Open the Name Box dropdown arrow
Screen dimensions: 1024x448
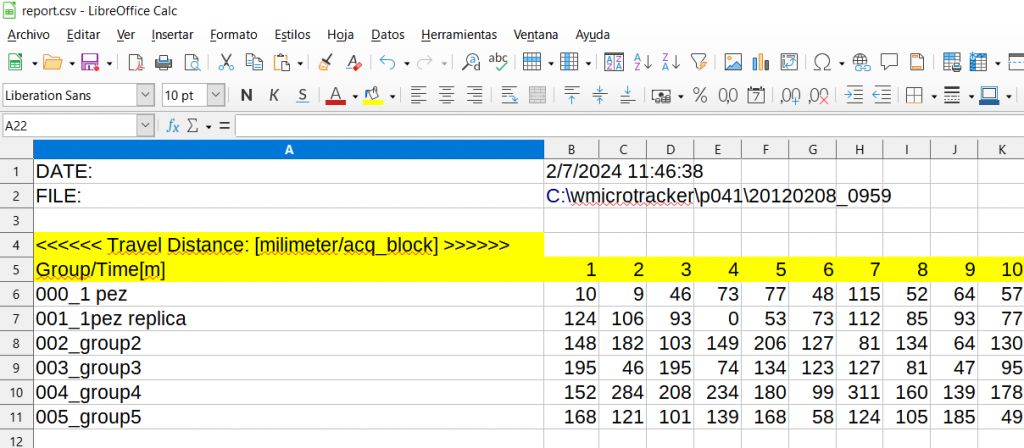pyautogui.click(x=146, y=126)
